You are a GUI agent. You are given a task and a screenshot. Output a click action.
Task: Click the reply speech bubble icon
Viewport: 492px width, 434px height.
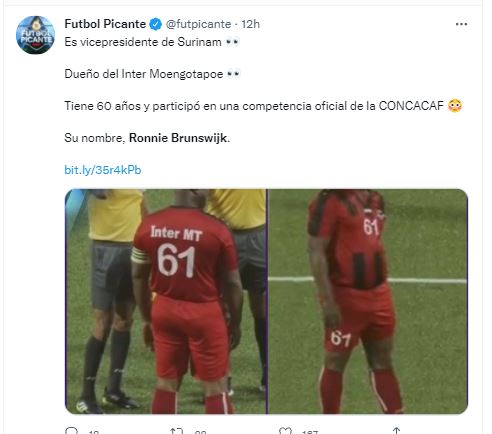coord(71,431)
